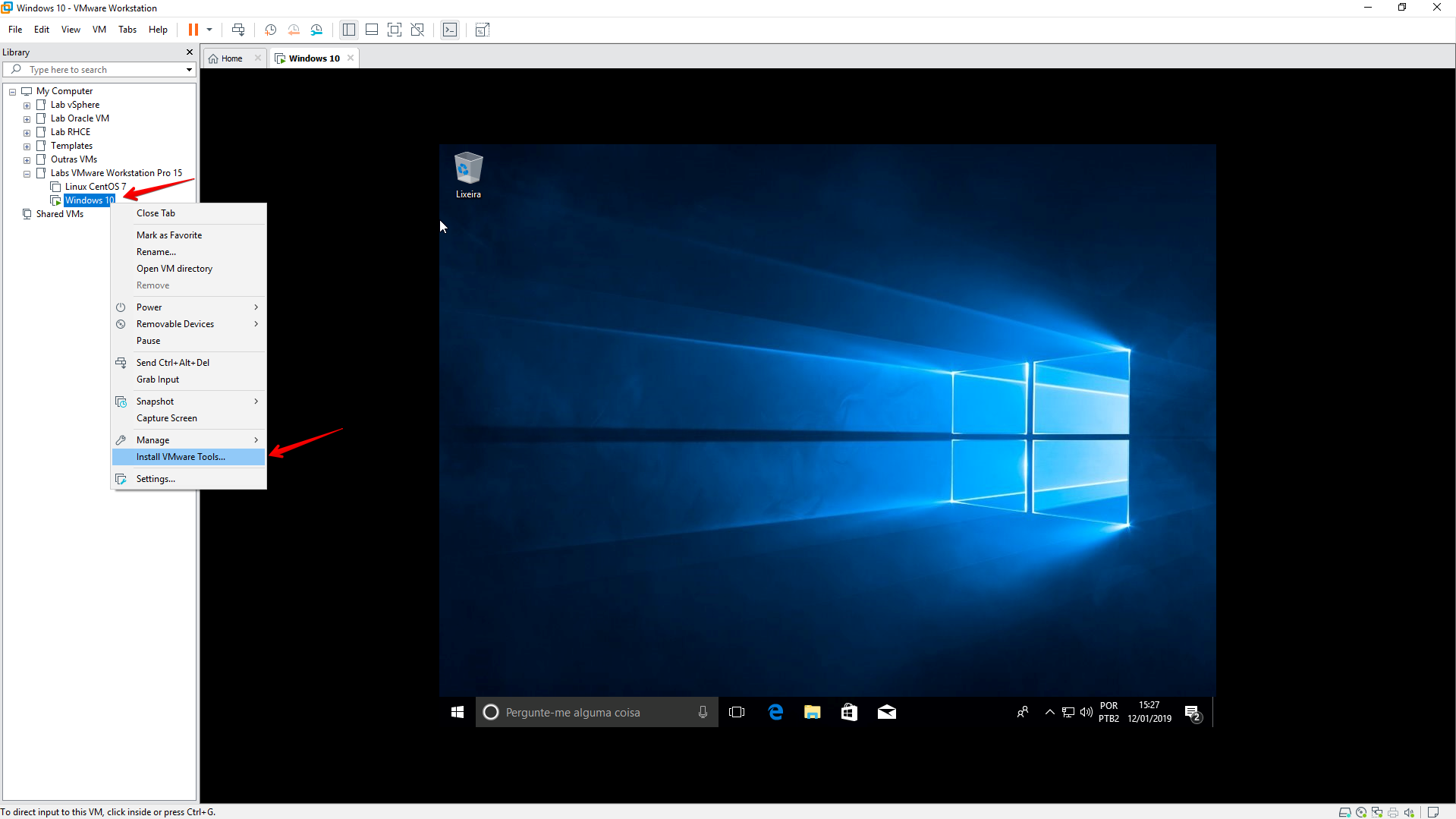1456x819 pixels.
Task: Click the Send Ctrl+Alt+Del toolbar icon
Action: (238, 30)
